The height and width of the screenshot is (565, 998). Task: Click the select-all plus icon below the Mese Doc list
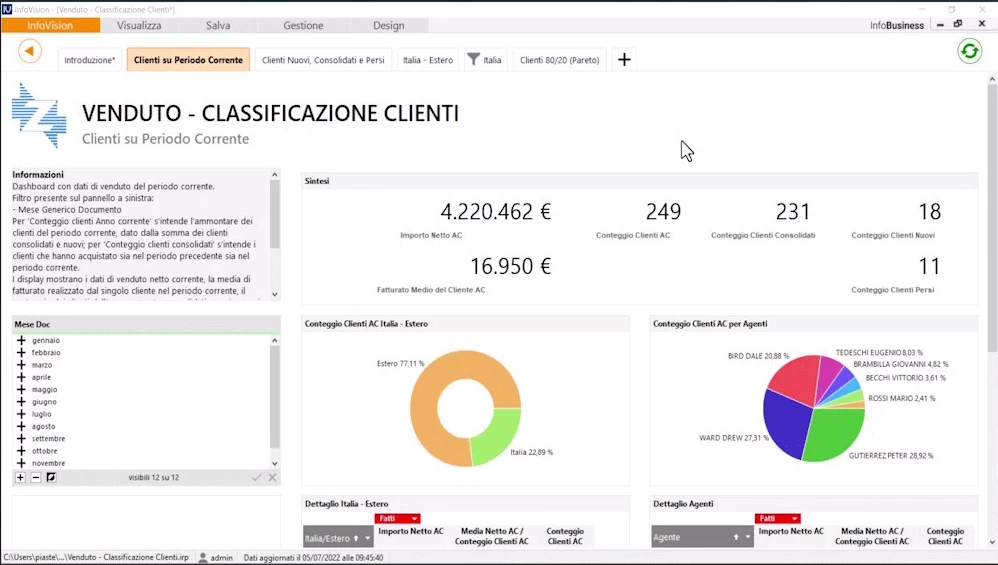(20, 478)
